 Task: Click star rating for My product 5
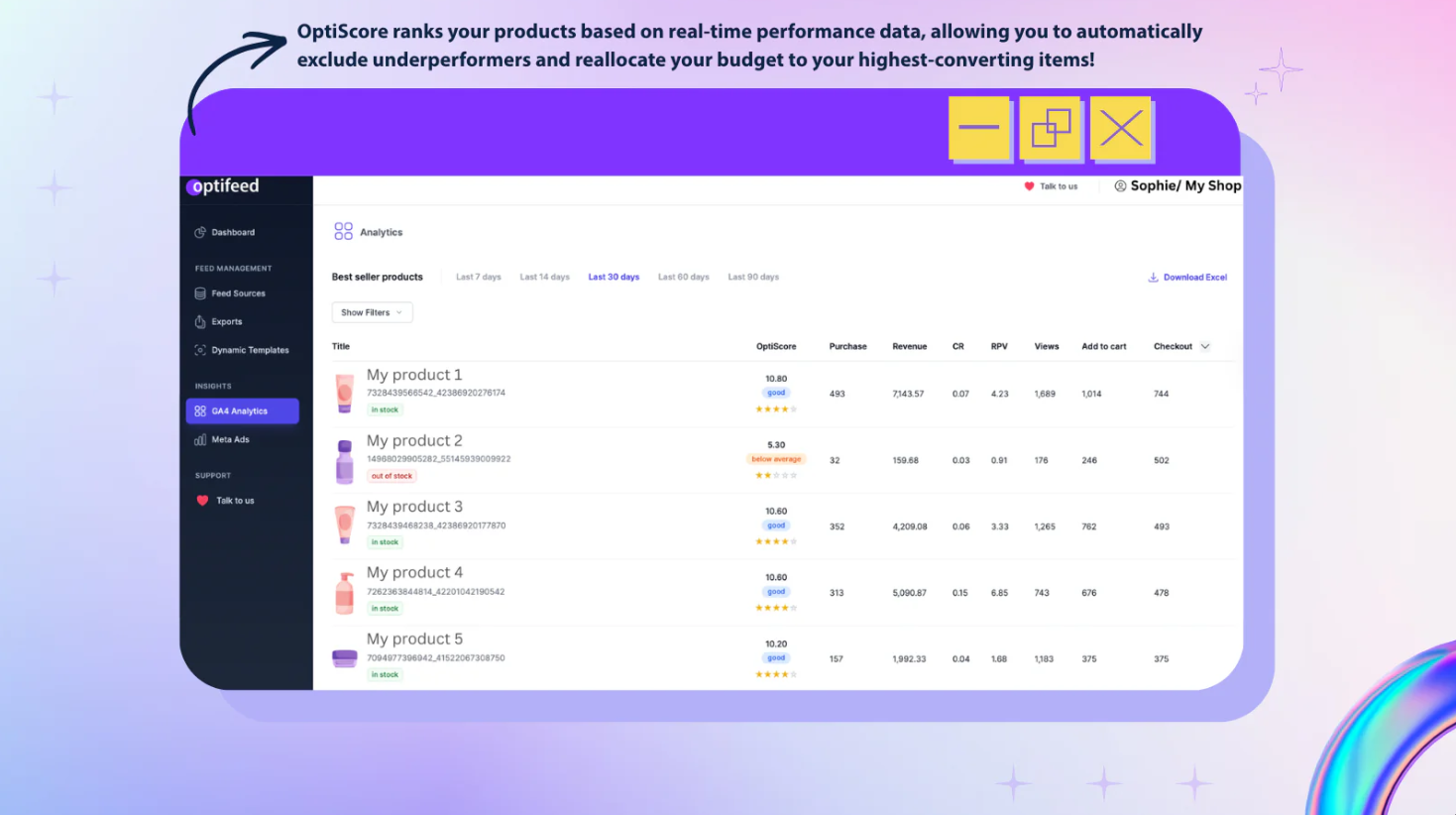pos(776,674)
